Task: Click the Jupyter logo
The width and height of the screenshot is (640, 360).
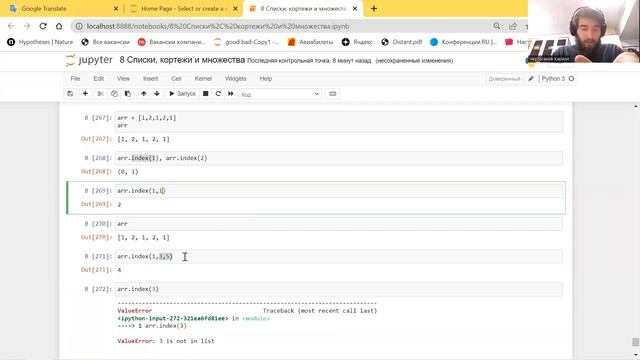Action: click(89, 60)
